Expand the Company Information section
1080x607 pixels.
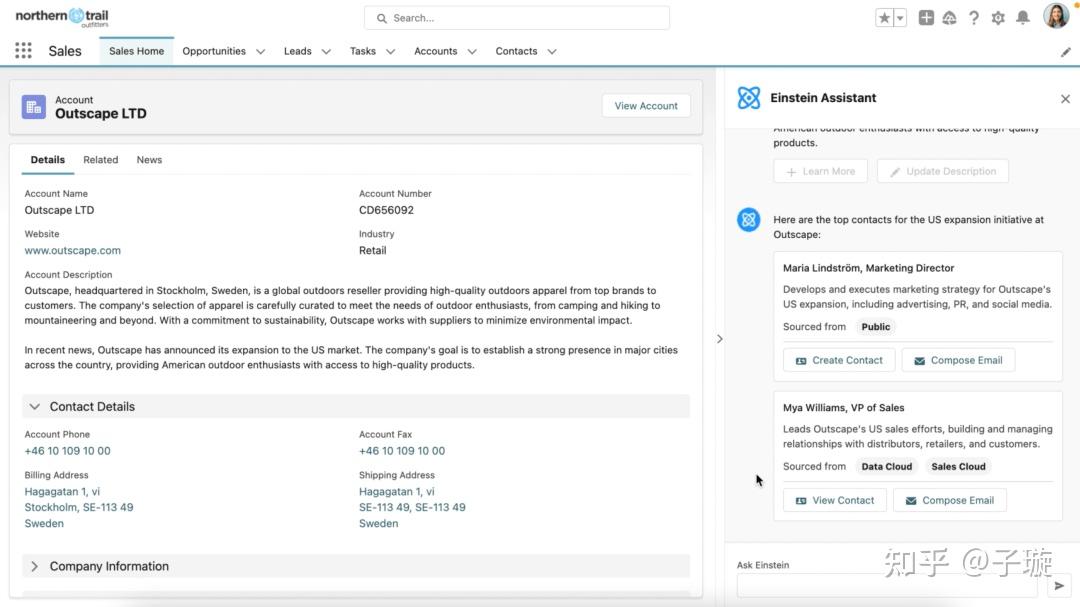(x=33, y=565)
